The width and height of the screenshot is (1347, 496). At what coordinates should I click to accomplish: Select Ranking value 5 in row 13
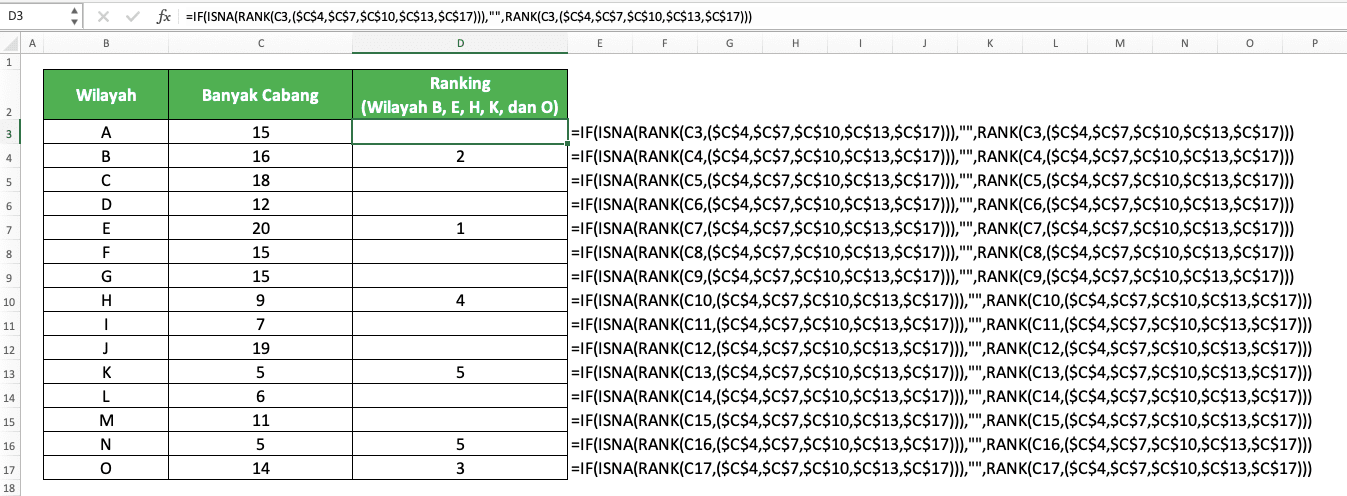tap(460, 373)
